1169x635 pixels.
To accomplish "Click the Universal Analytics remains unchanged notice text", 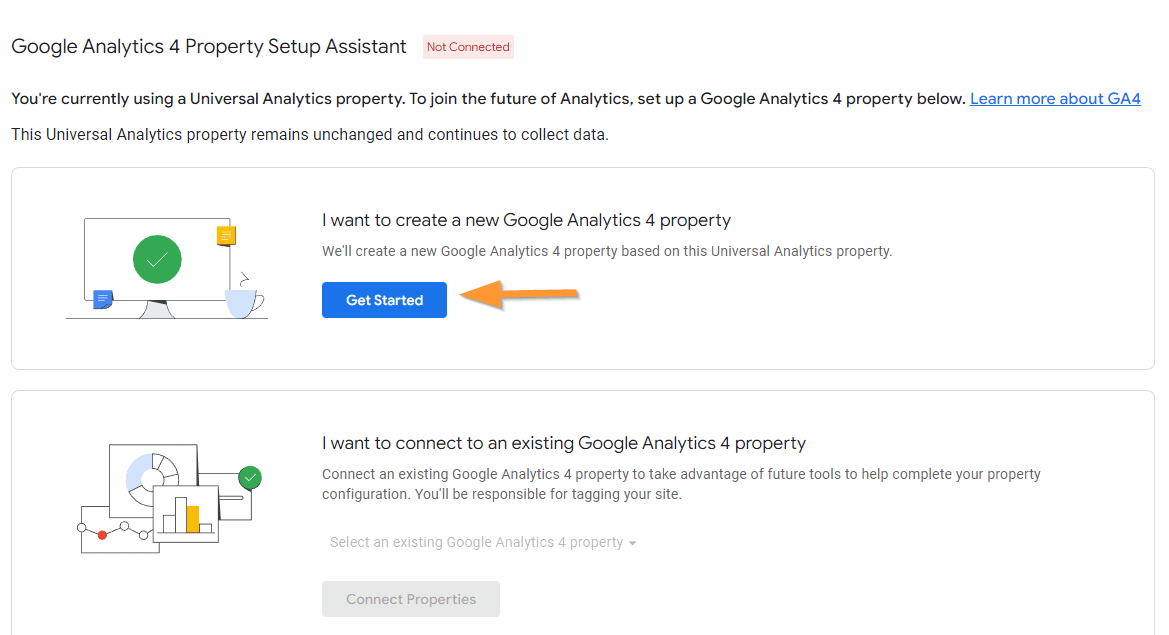I will coord(309,134).
